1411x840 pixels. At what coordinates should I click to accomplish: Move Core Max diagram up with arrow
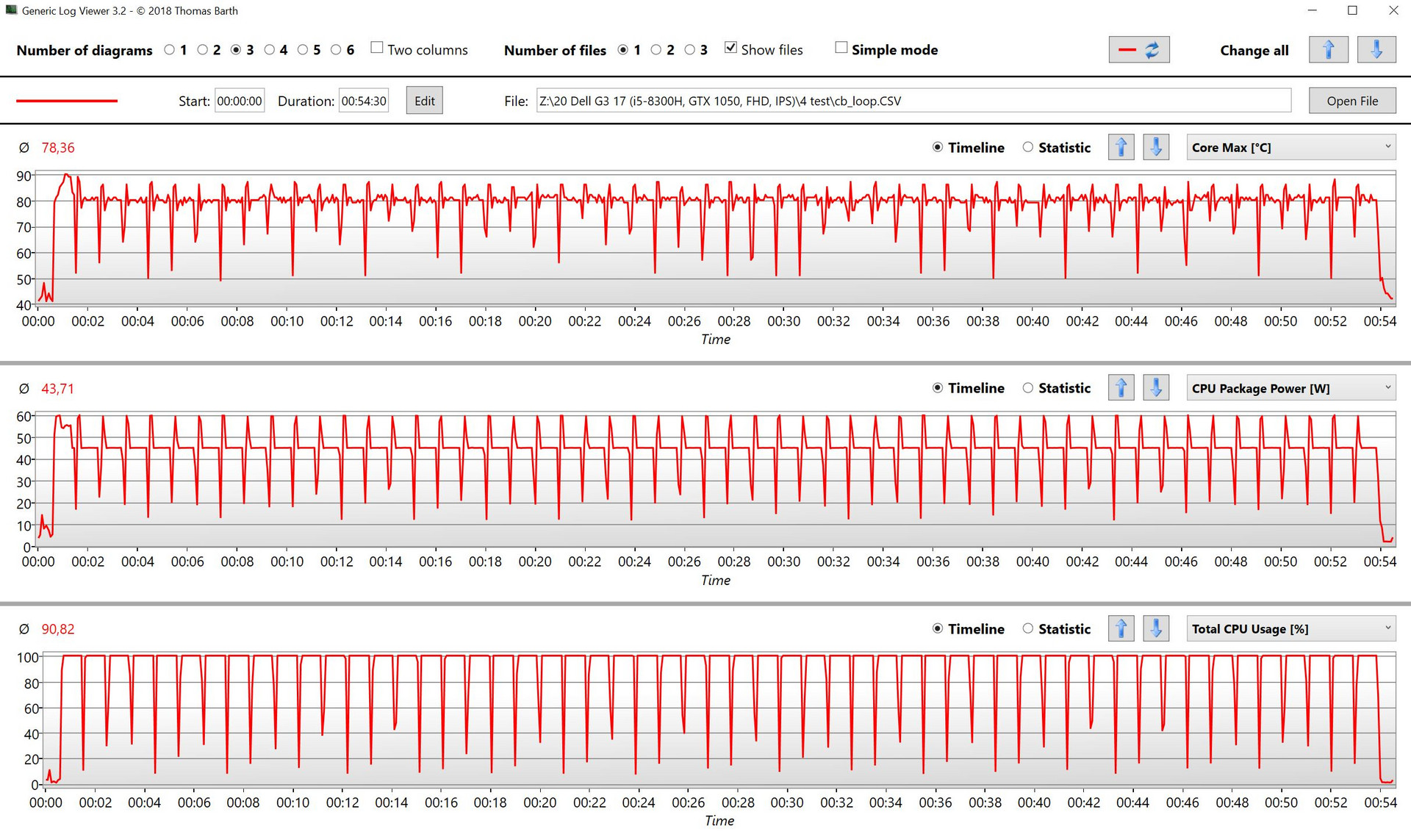1121,148
